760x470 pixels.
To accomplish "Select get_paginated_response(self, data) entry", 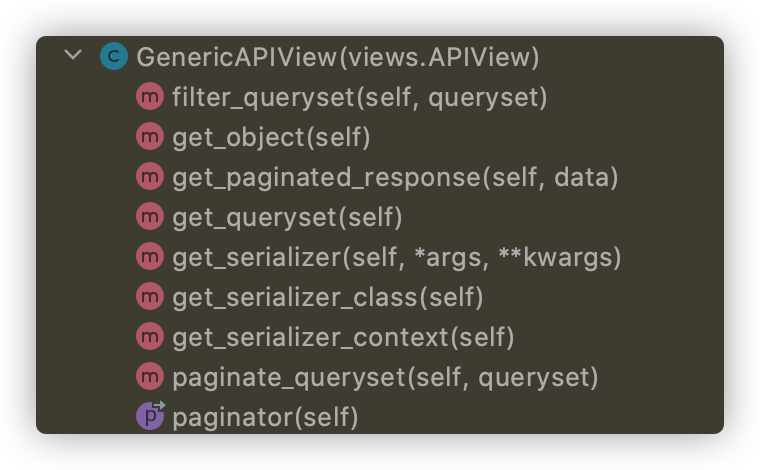I will tap(396, 177).
